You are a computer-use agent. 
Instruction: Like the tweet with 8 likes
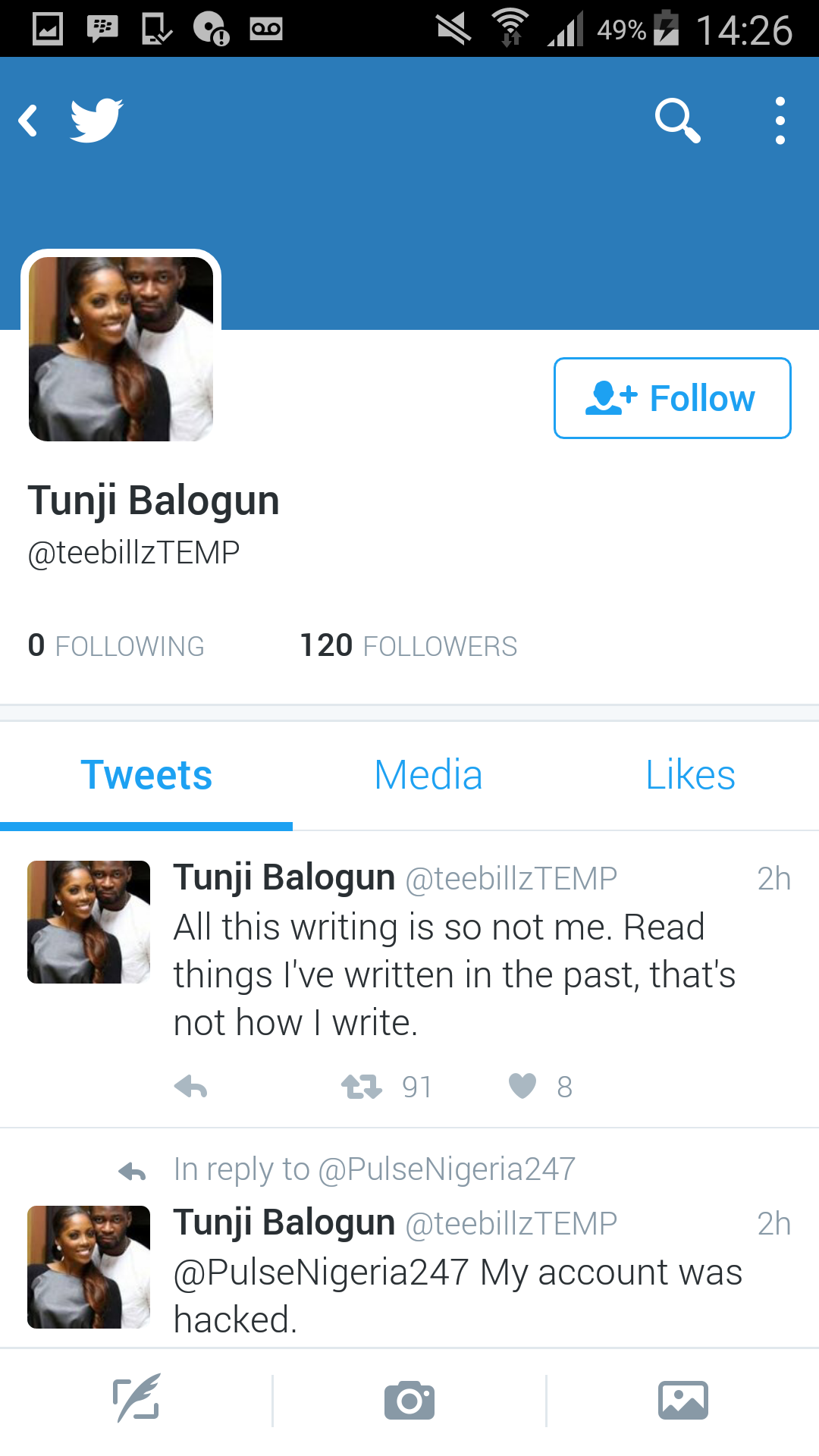pyautogui.click(x=522, y=1087)
